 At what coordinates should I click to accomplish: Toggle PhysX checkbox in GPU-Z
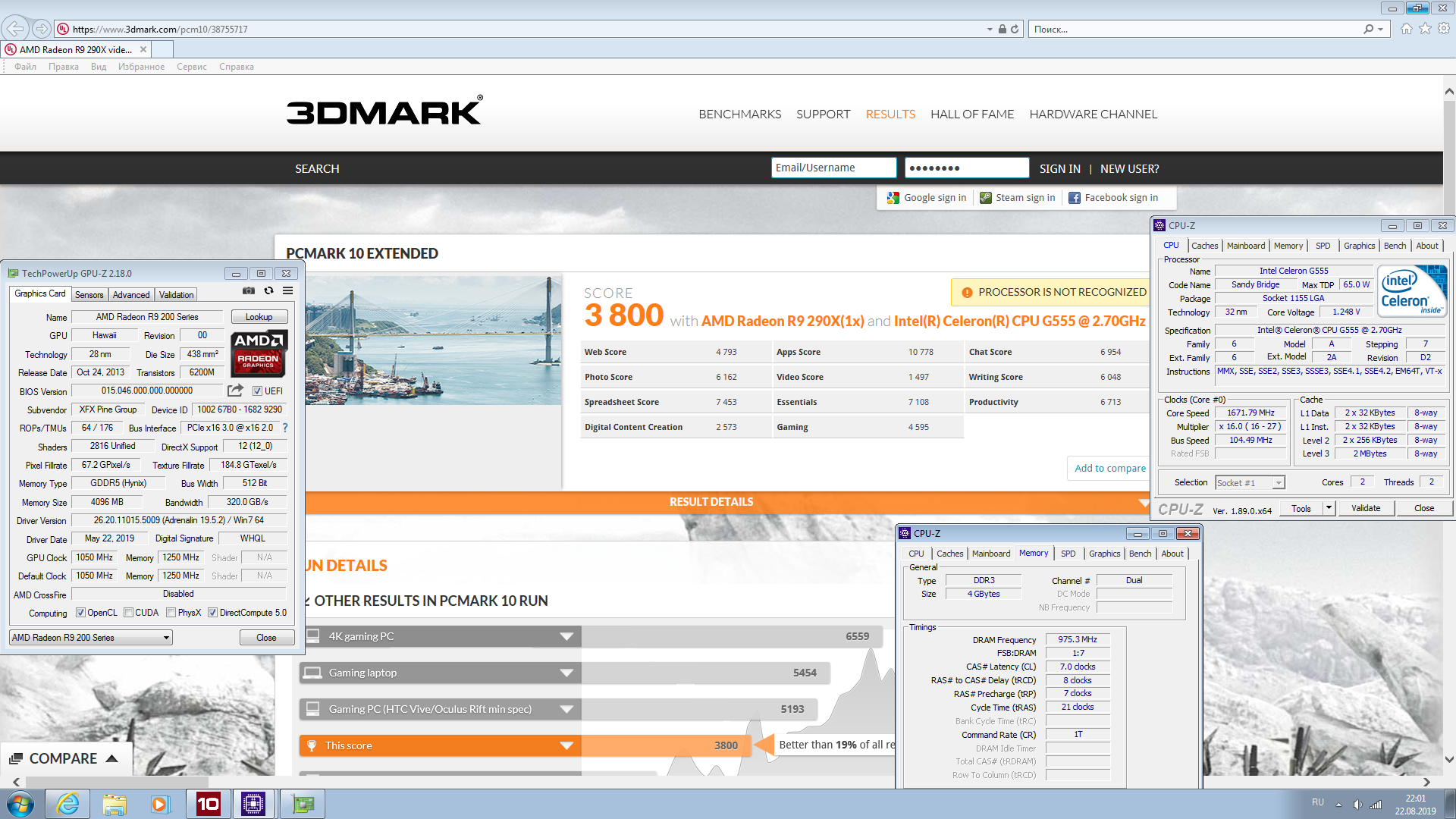[171, 613]
